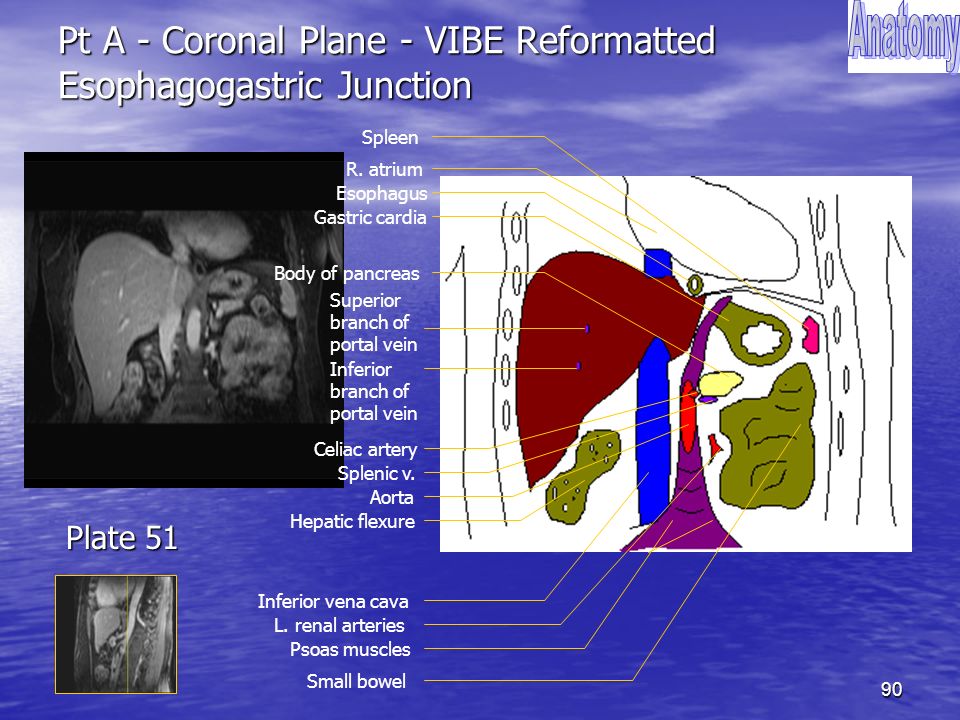Click the olive hepatic flexure shape

pyautogui.click(x=582, y=477)
